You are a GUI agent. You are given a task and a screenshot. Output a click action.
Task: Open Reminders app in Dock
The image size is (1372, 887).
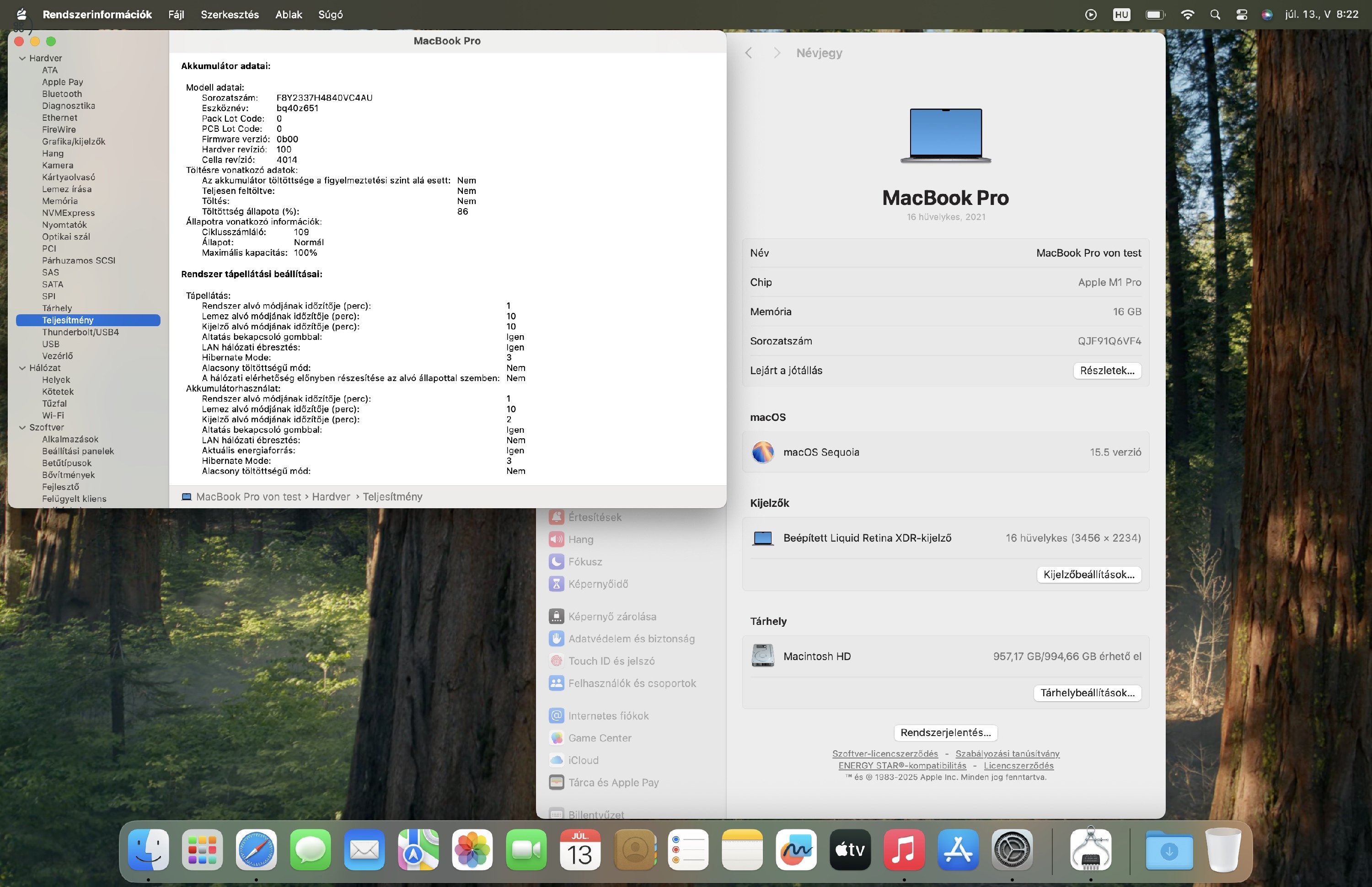[688, 849]
